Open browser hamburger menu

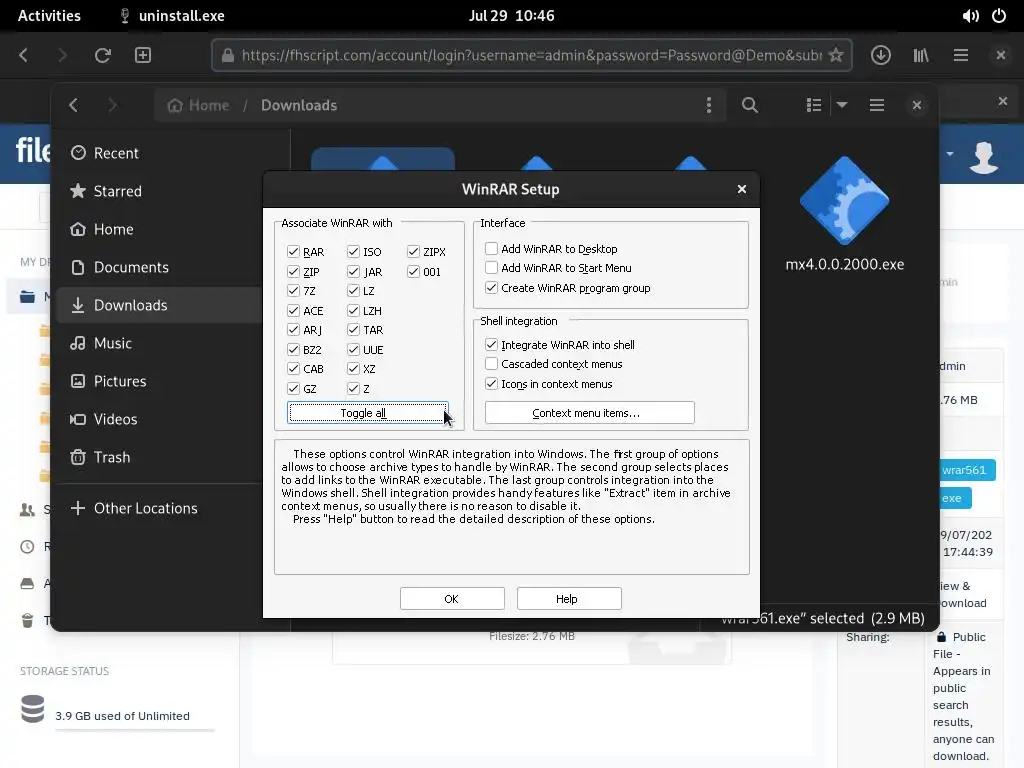[x=961, y=55]
